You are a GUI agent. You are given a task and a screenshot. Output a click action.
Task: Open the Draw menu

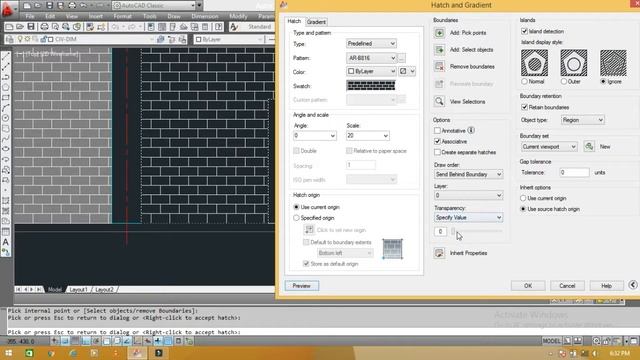click(x=174, y=16)
